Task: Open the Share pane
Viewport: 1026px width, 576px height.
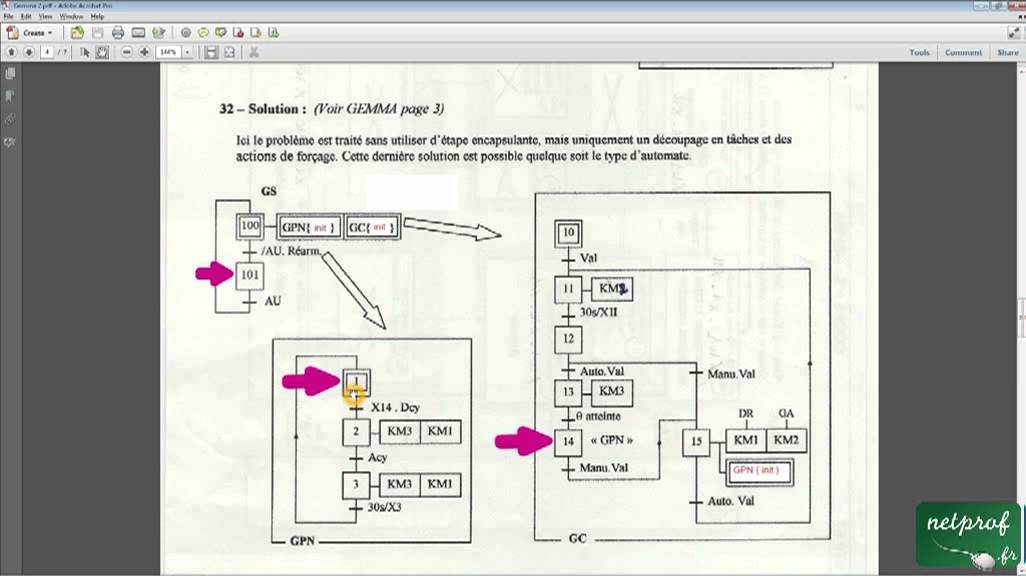Action: pos(1008,52)
